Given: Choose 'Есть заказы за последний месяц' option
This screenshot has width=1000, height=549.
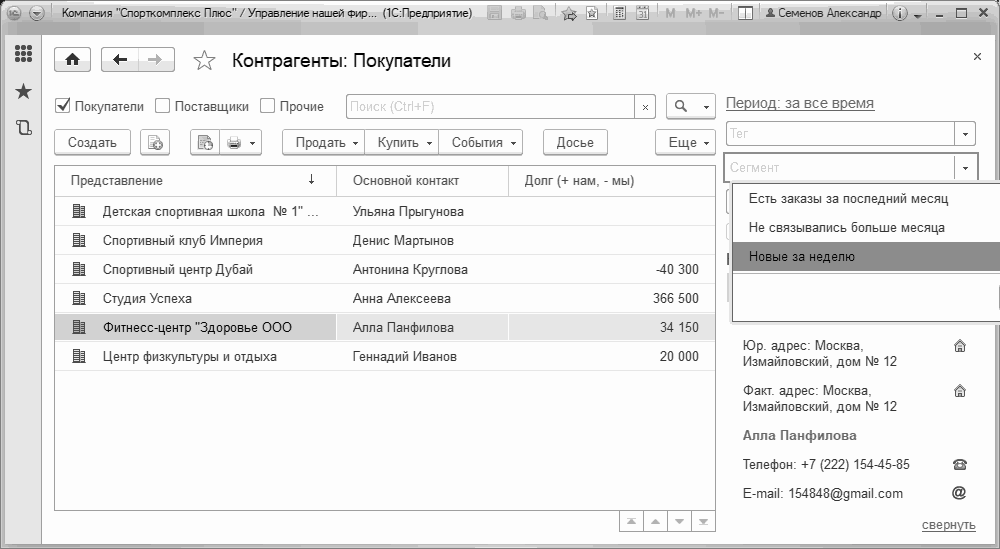Looking at the screenshot, I should coord(848,199).
